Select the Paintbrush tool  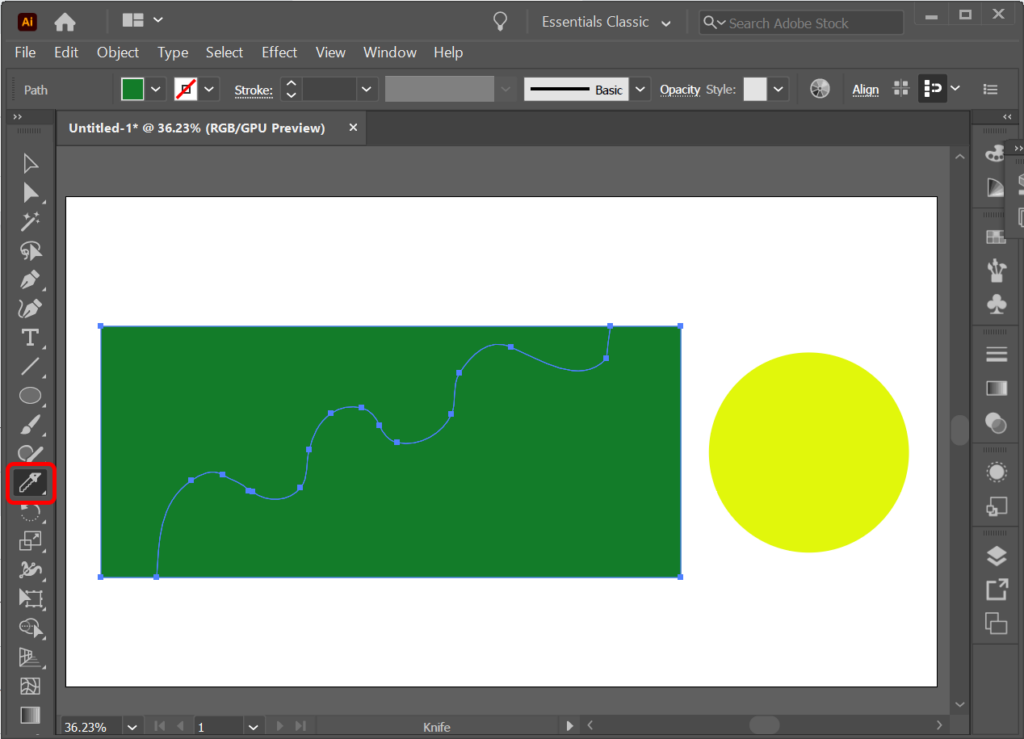point(30,423)
